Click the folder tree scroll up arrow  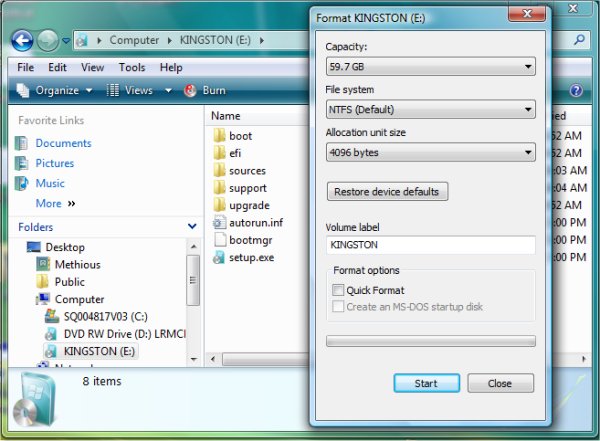click(x=193, y=247)
